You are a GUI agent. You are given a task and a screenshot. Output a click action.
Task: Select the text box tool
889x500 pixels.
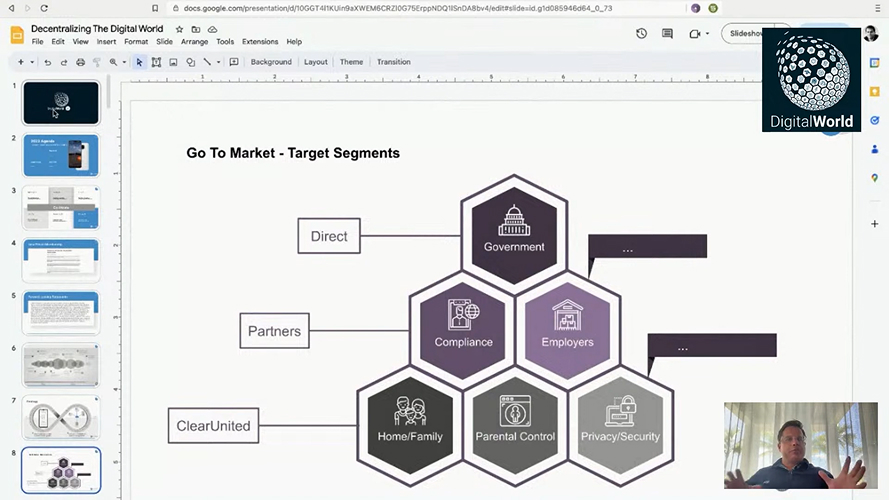click(x=156, y=62)
